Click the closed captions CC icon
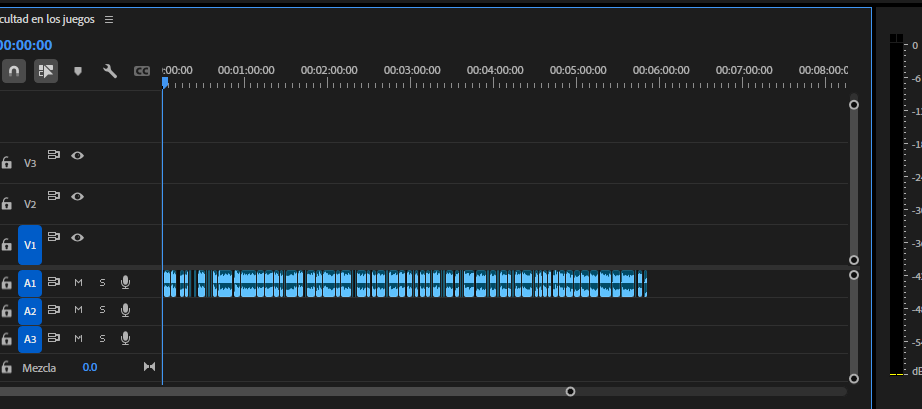922x409 pixels. (142, 71)
